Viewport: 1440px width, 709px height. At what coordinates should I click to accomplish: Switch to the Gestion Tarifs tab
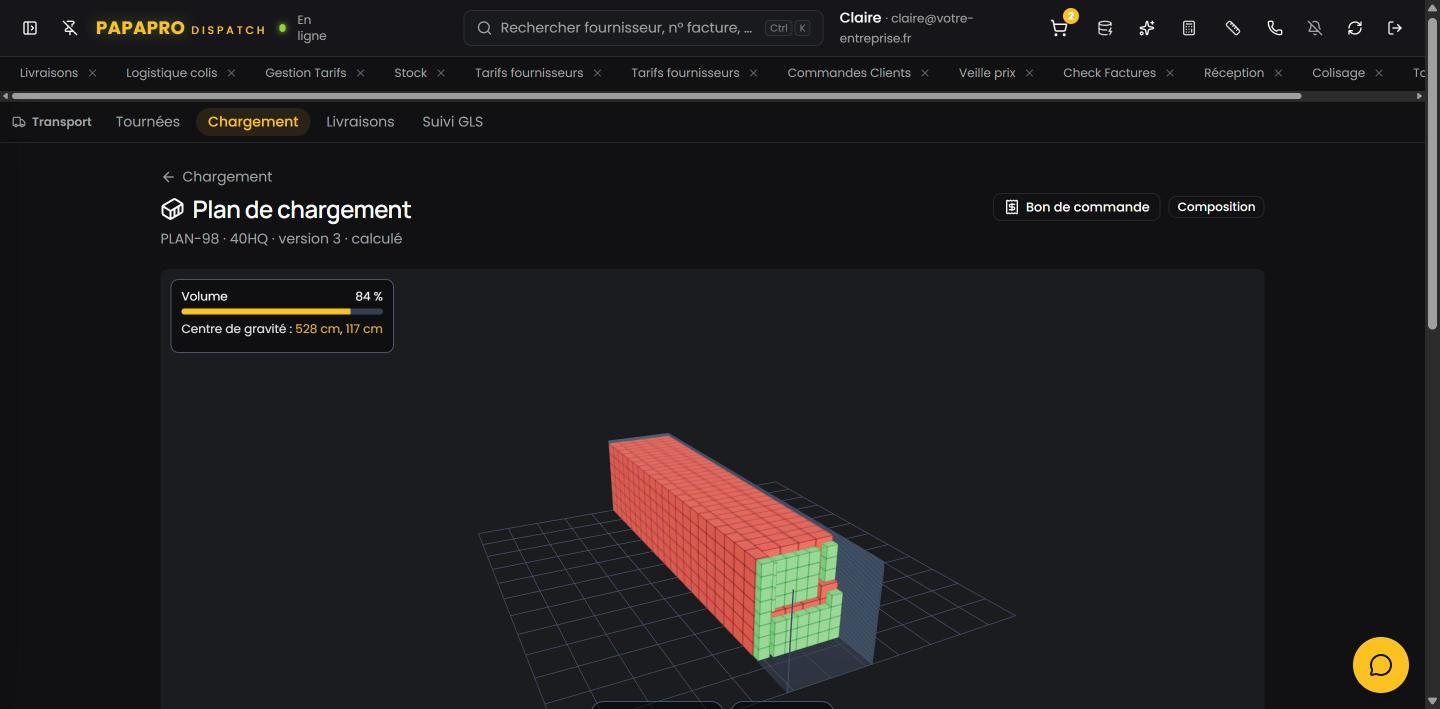(305, 73)
